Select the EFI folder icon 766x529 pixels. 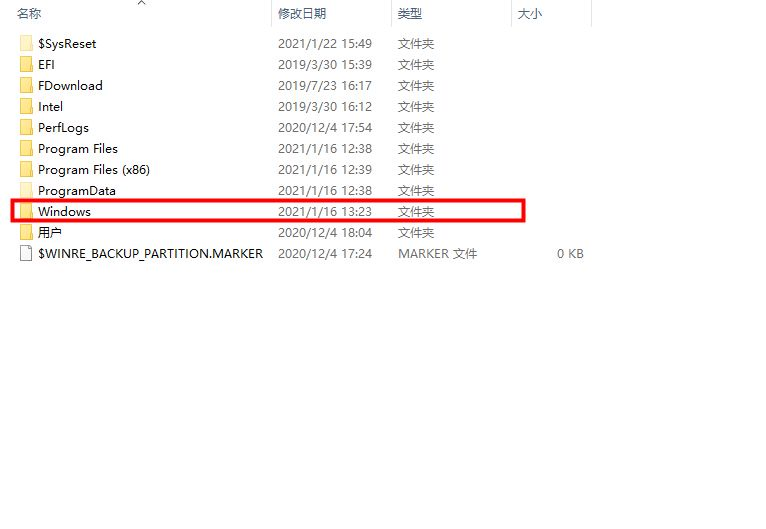pyautogui.click(x=26, y=64)
